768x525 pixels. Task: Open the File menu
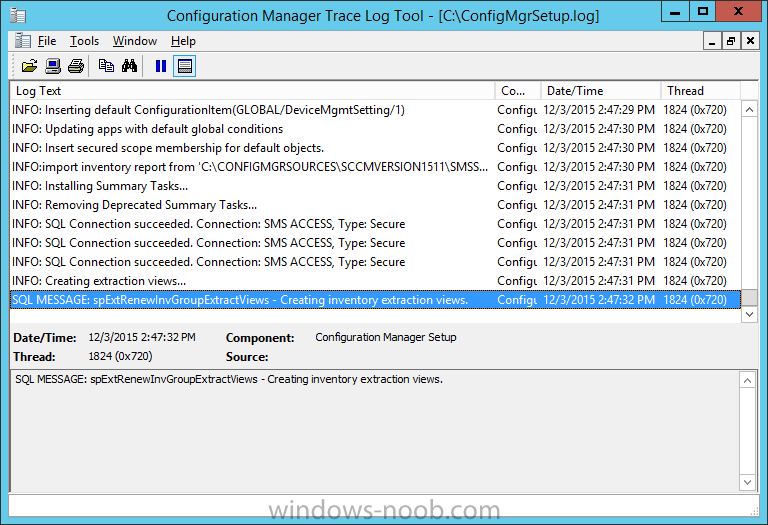coord(47,41)
